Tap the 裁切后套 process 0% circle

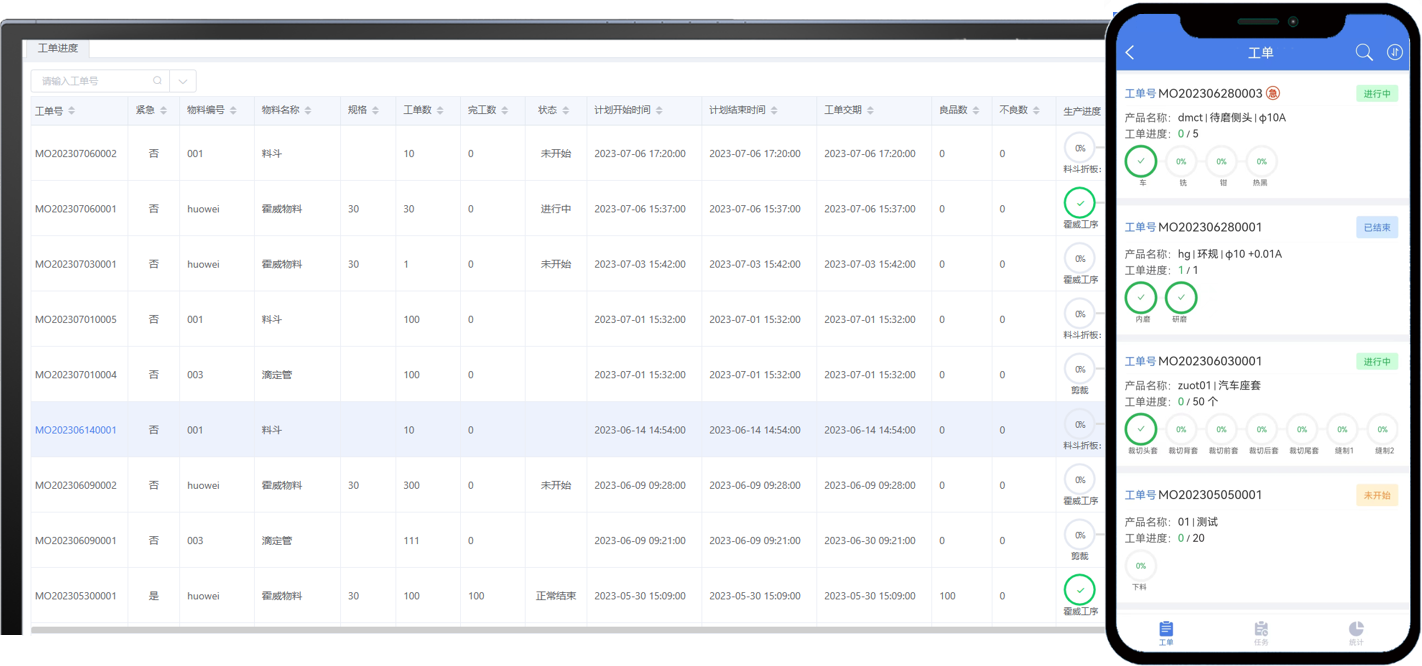coord(1262,429)
